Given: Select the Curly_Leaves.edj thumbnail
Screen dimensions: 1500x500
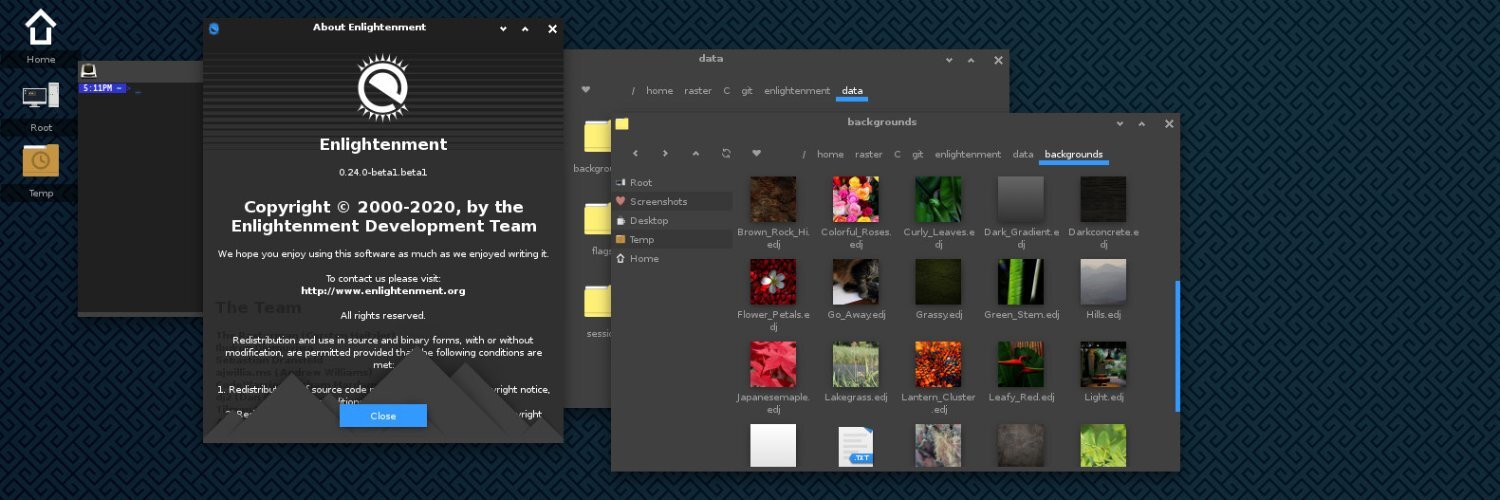Looking at the screenshot, I should pyautogui.click(x=938, y=199).
